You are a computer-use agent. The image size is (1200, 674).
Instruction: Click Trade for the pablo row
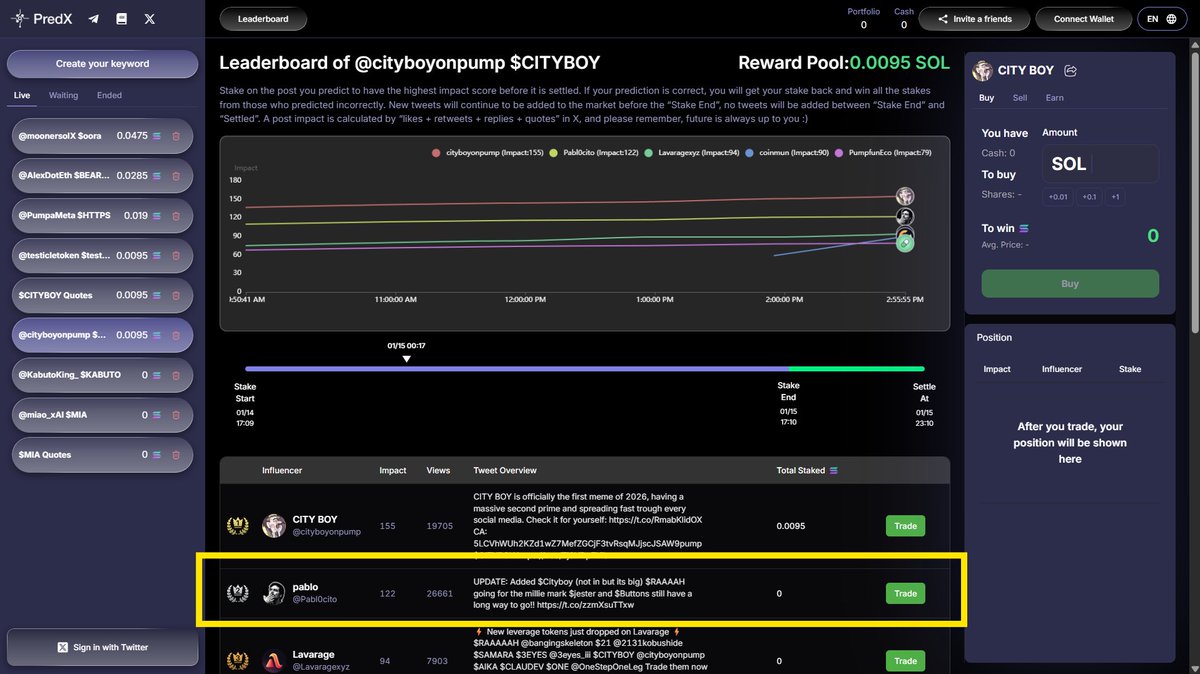tap(905, 593)
